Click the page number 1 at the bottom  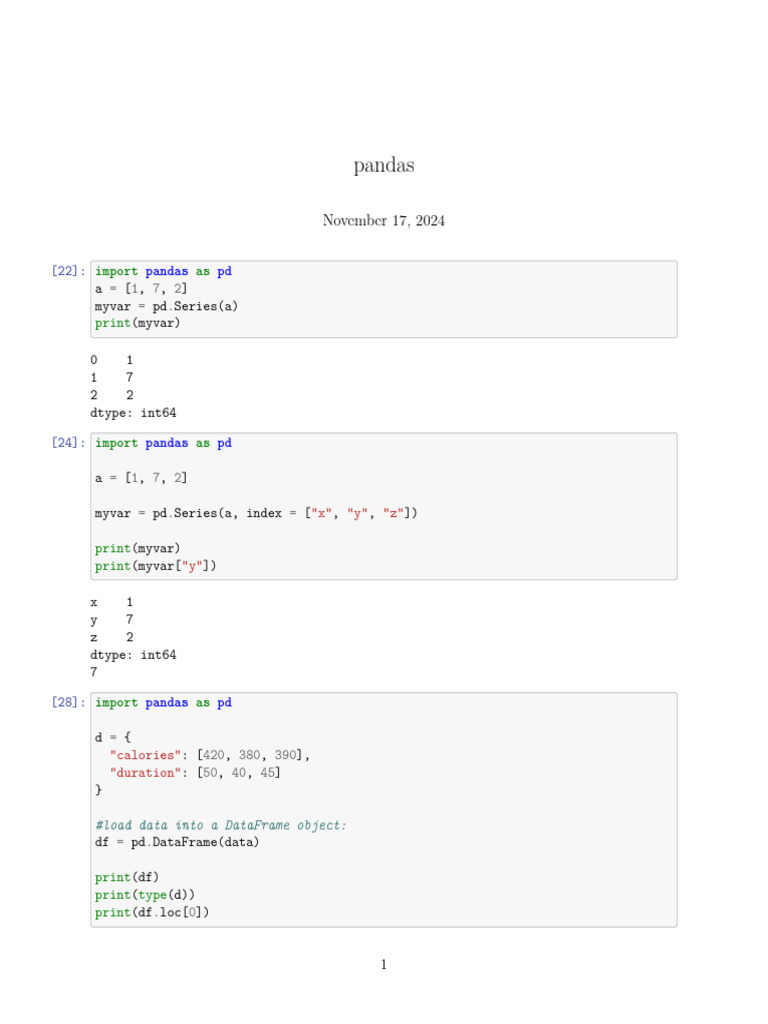[383, 965]
